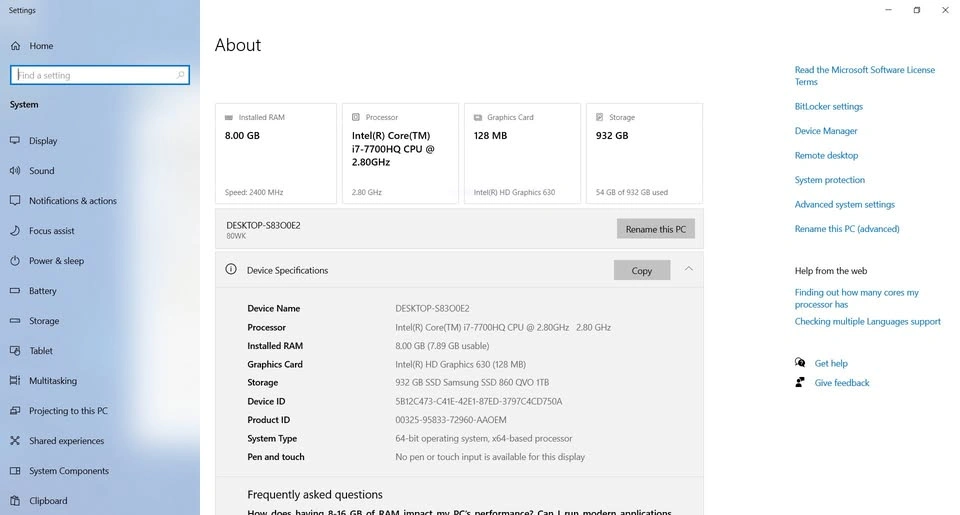This screenshot has height=515, width=960.
Task: Open Notifications & actions icon
Action: pyautogui.click(x=15, y=201)
